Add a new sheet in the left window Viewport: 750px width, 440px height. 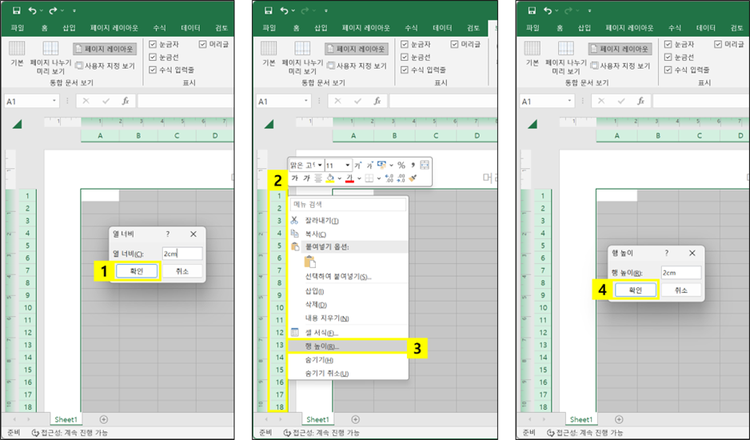tap(103, 419)
